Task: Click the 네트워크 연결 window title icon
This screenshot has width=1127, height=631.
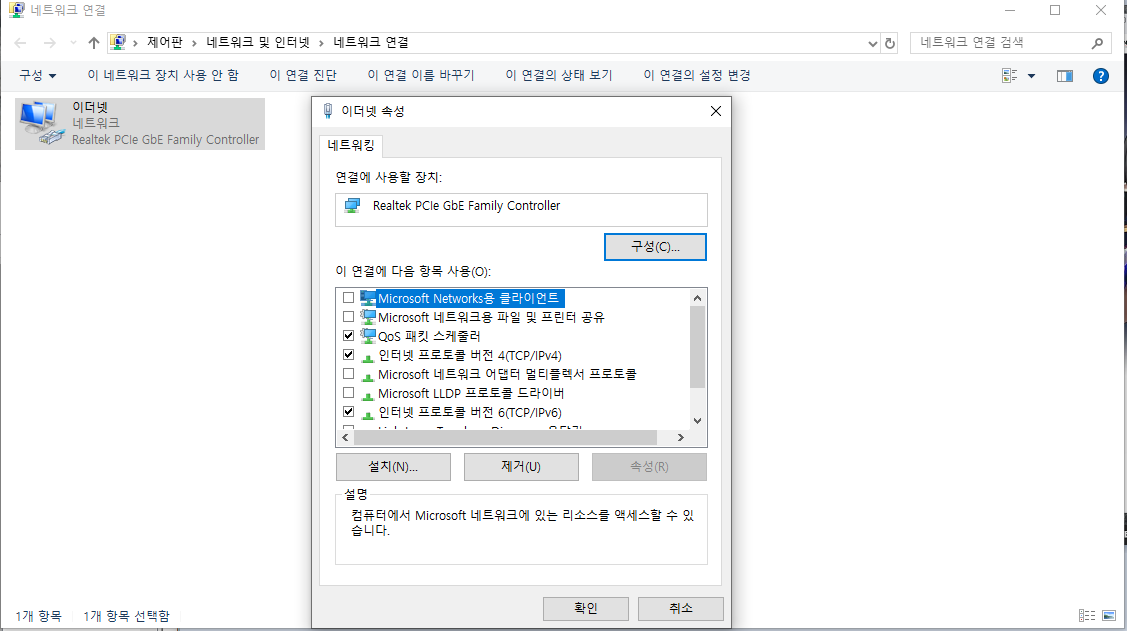Action: click(17, 10)
